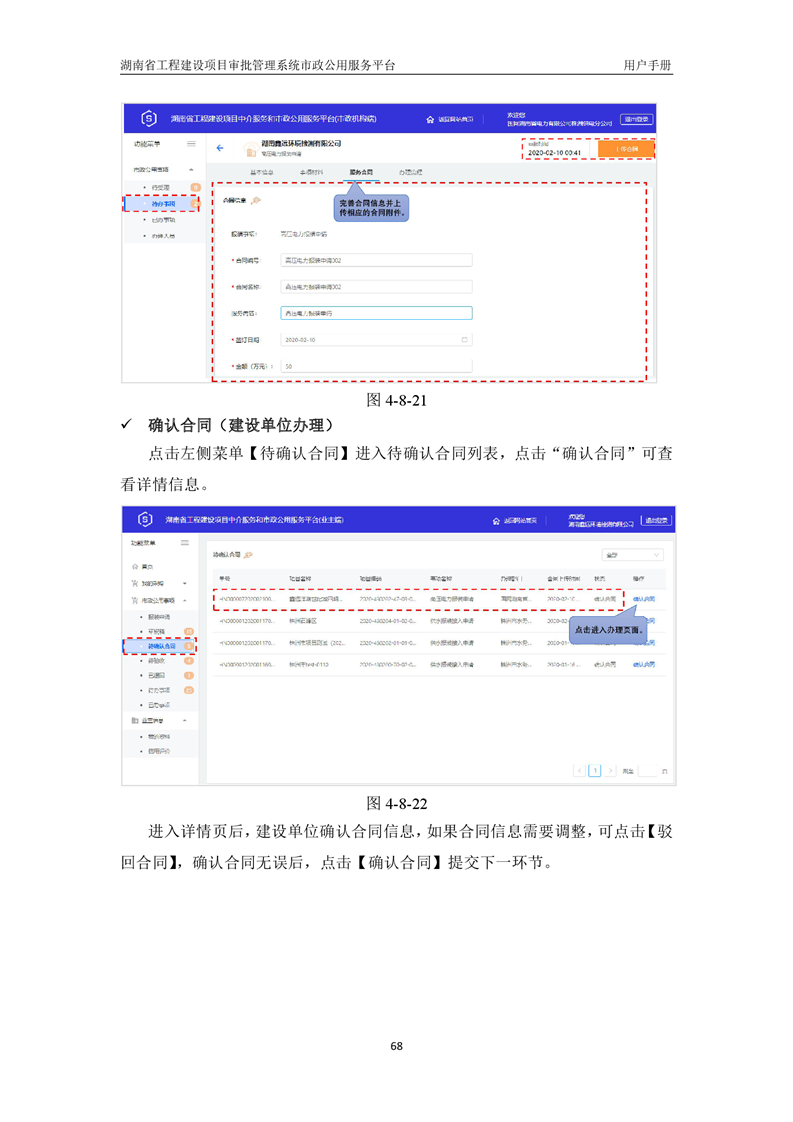Click 确认合同 link in first table row
The image size is (793, 1122).
[x=644, y=599]
